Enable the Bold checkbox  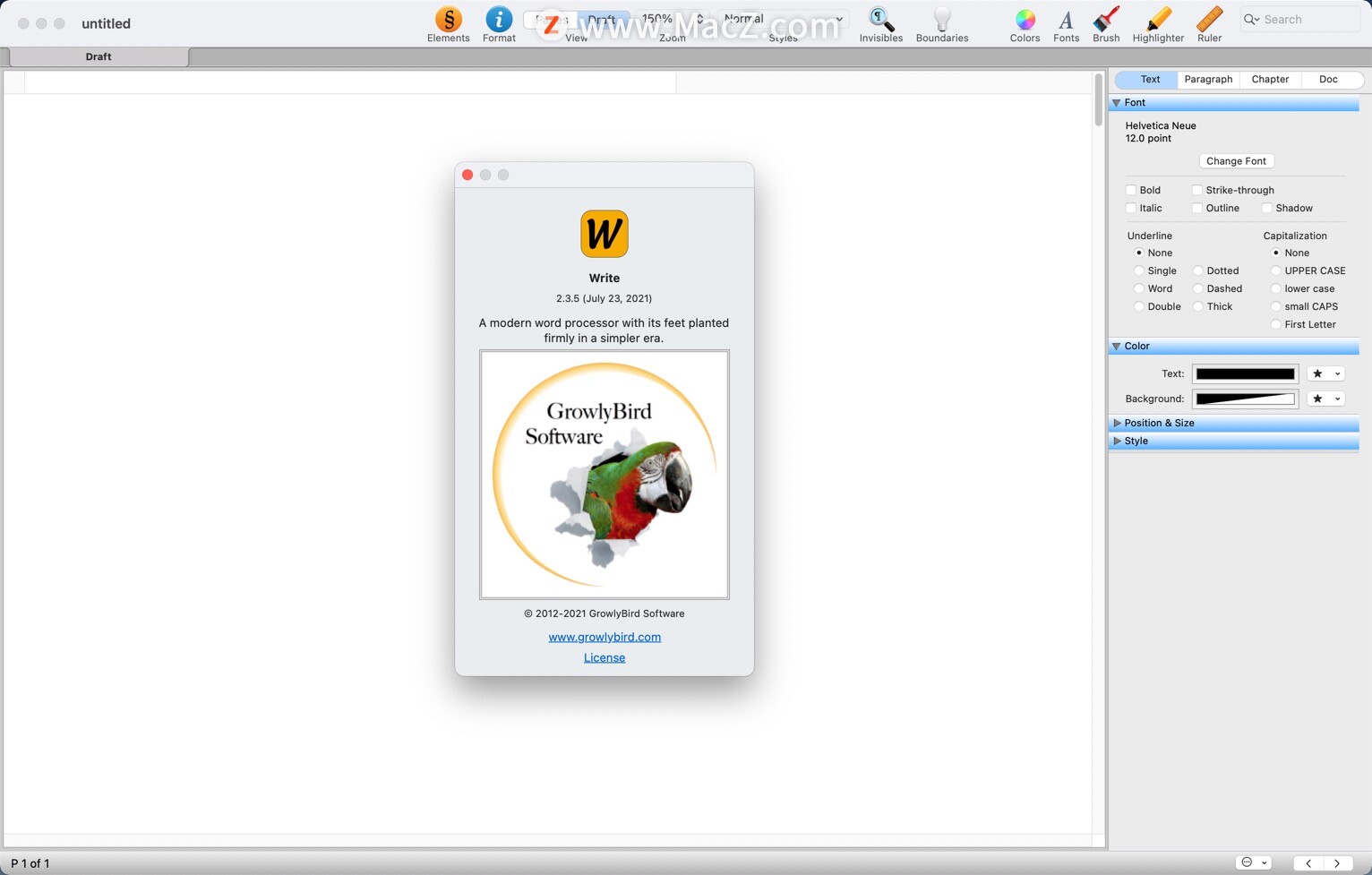tap(1131, 190)
